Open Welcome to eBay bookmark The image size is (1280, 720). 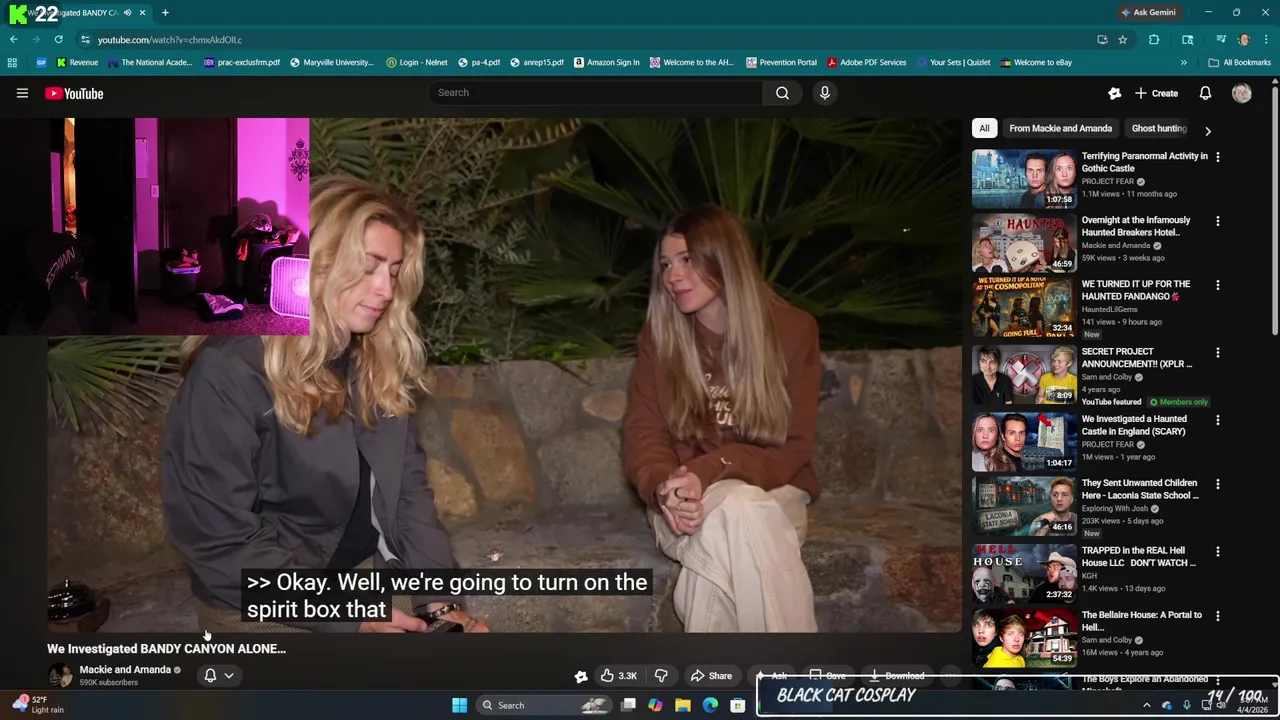1036,62
